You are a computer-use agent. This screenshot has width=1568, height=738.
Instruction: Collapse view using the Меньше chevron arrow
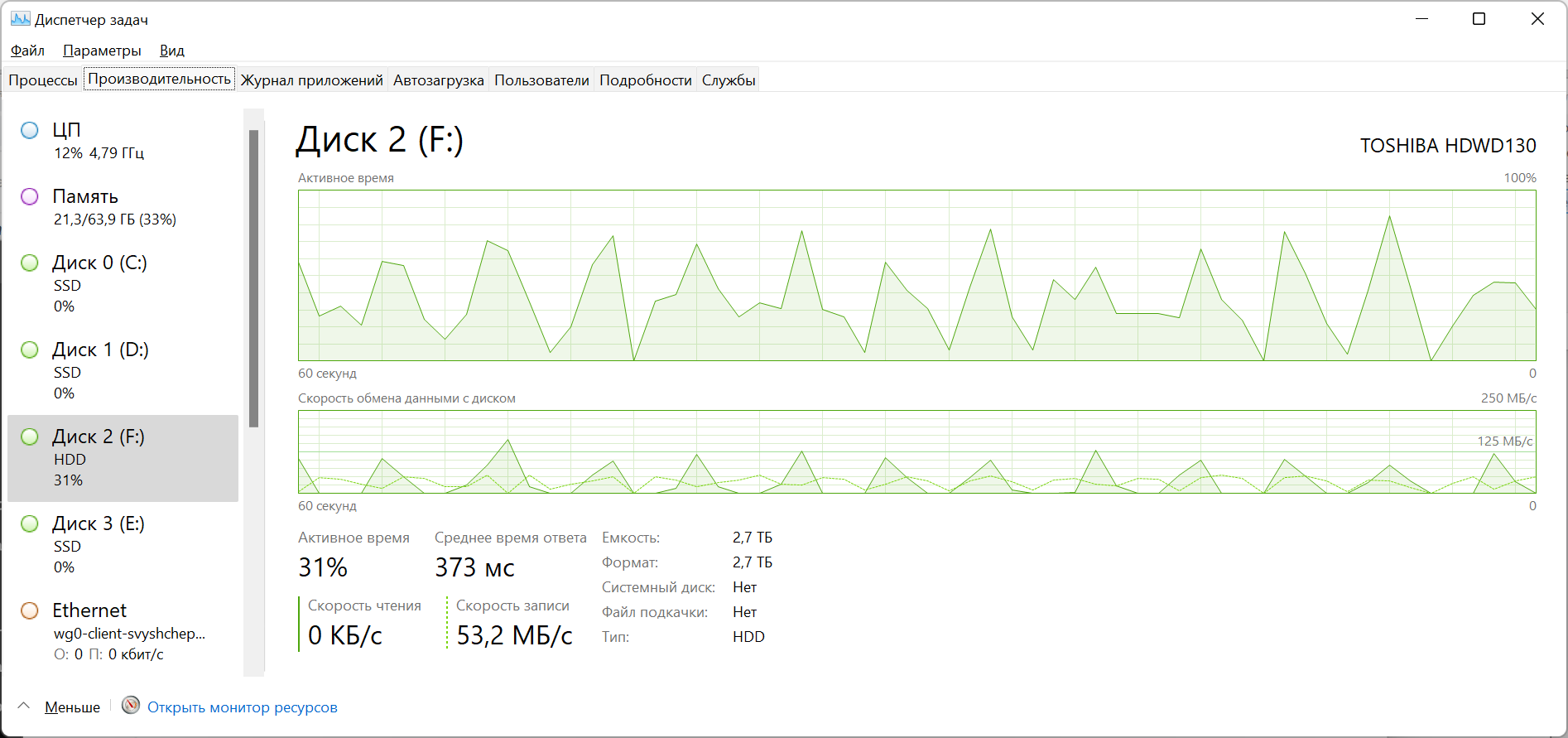[24, 706]
